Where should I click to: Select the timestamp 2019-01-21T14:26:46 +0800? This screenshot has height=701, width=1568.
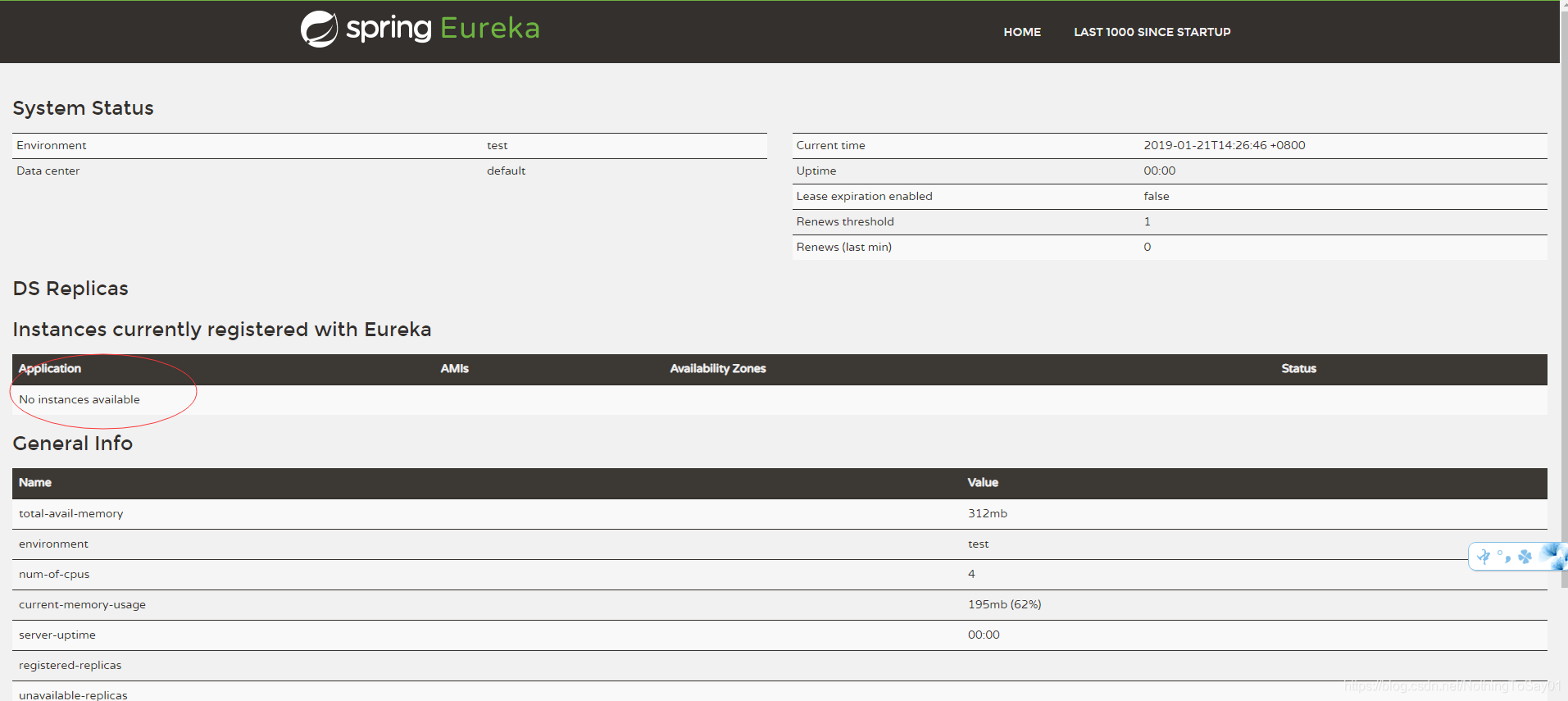[1224, 145]
